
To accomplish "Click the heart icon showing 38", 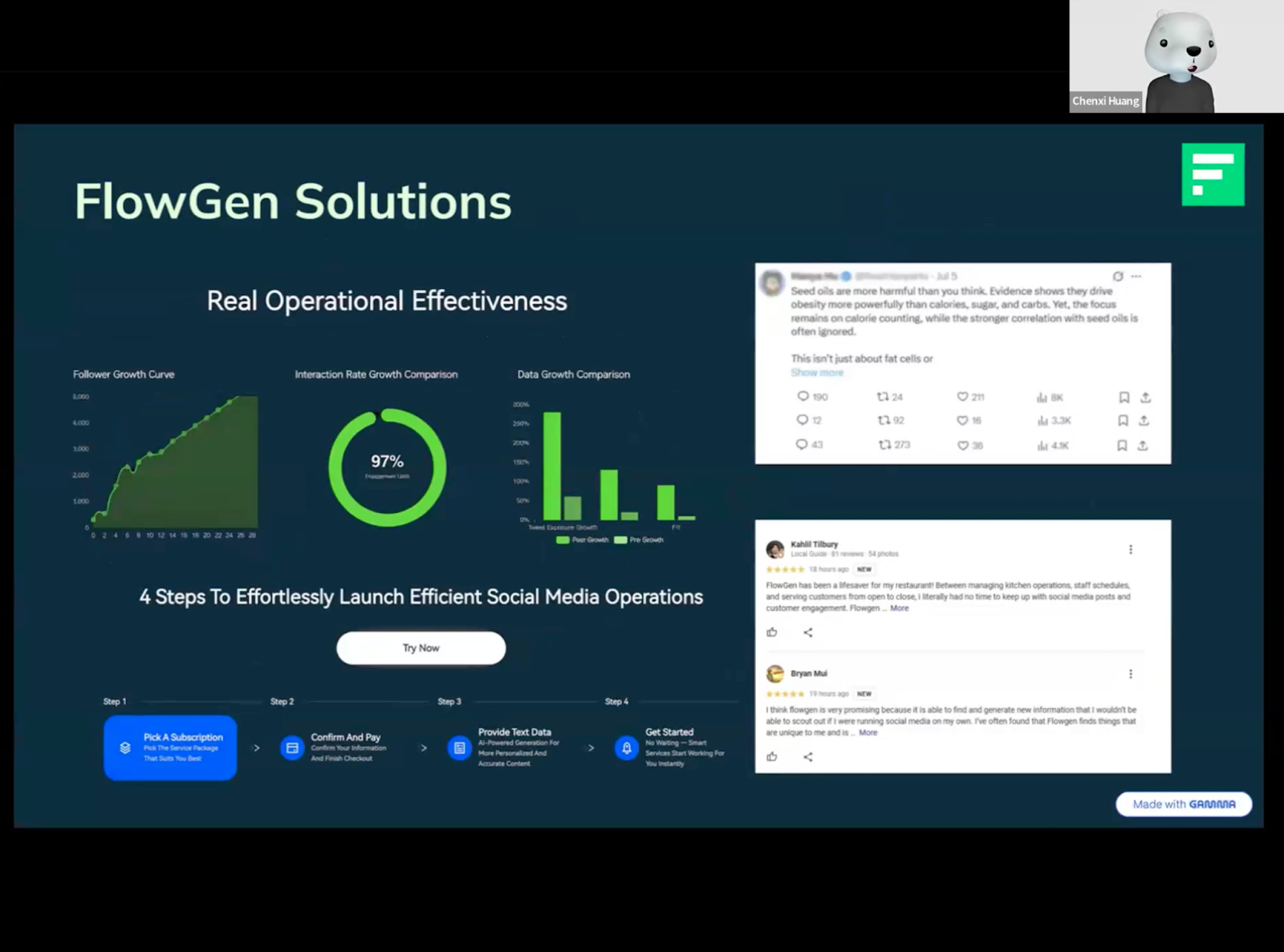I will click(x=962, y=445).
